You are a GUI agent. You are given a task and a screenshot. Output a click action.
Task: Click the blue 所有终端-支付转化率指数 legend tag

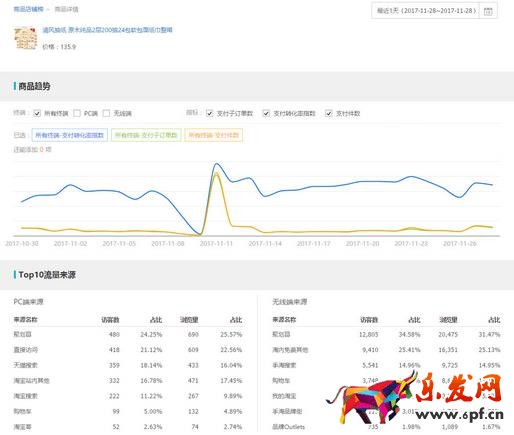(x=70, y=135)
